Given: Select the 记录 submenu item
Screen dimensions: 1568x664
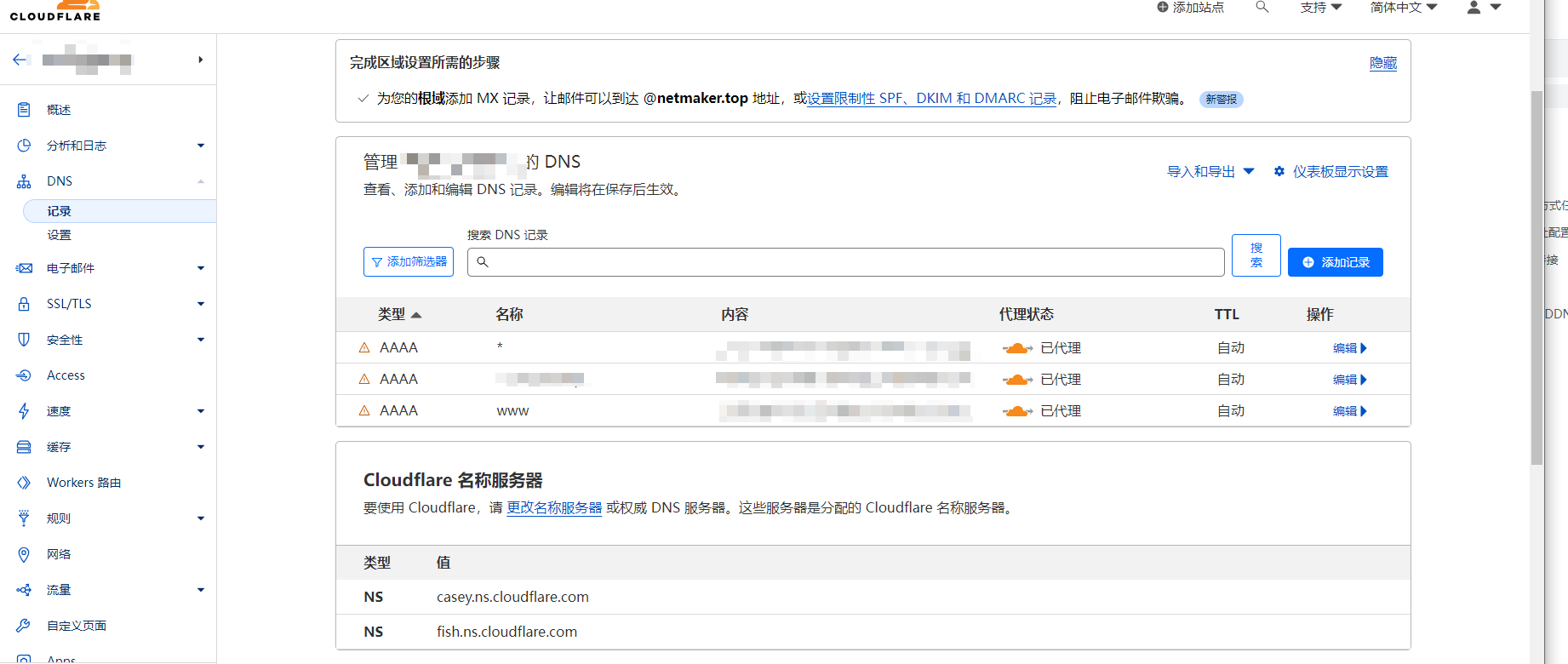Looking at the screenshot, I should (x=119, y=211).
